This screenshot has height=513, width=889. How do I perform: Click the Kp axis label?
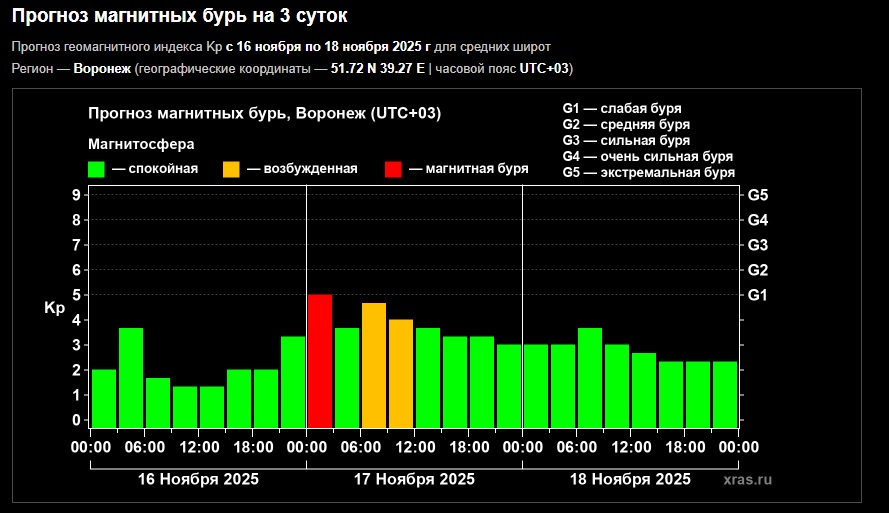pos(55,309)
